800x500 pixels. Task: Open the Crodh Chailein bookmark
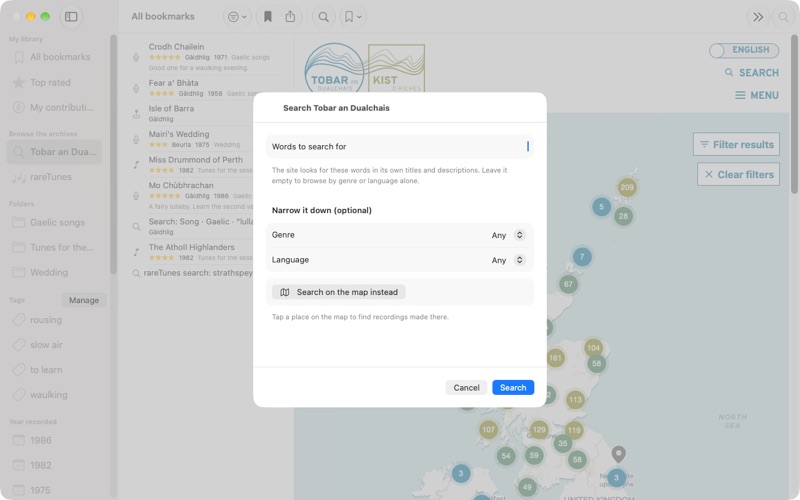click(x=209, y=57)
